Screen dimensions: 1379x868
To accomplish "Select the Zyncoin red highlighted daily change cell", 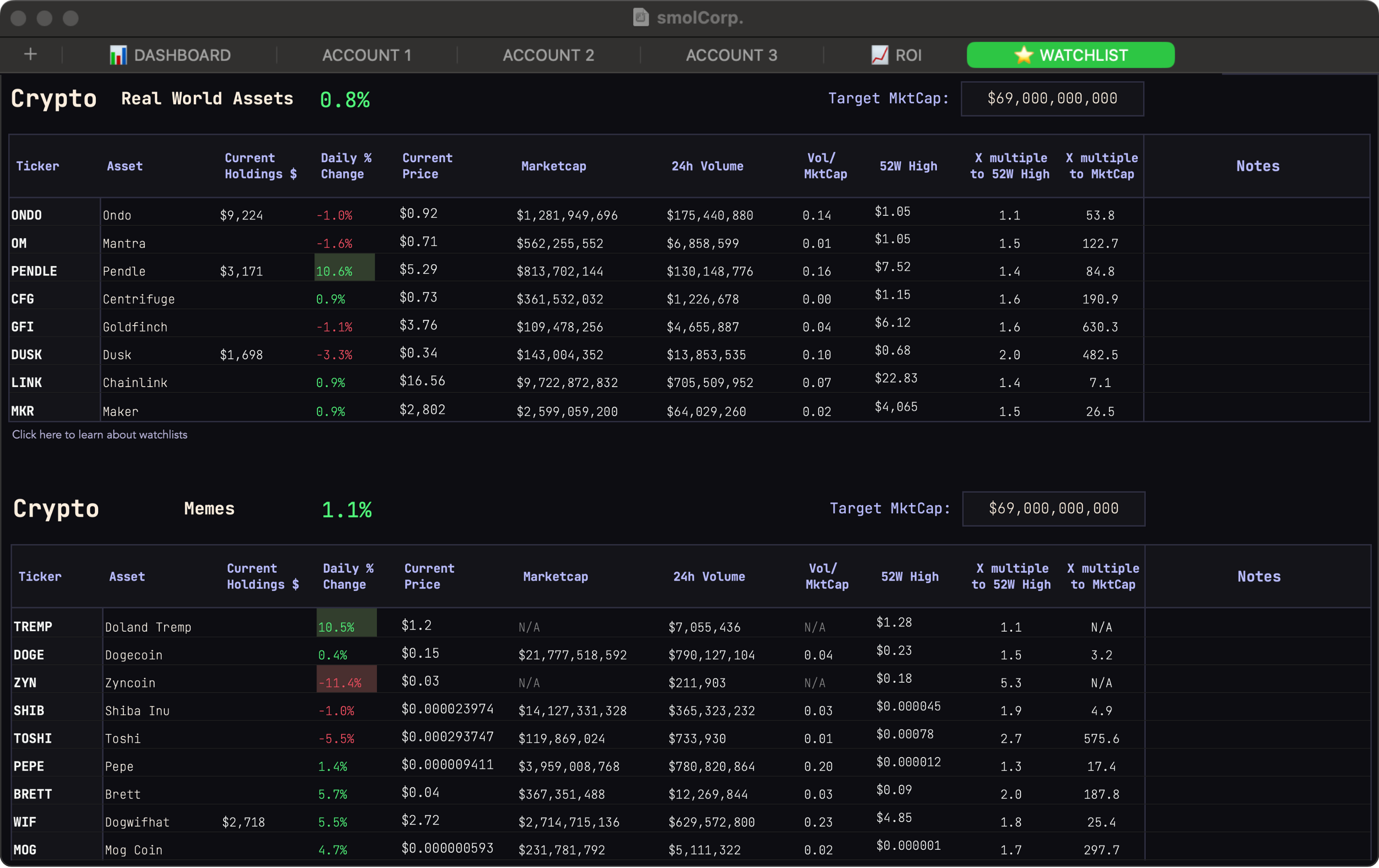I will point(346,679).
